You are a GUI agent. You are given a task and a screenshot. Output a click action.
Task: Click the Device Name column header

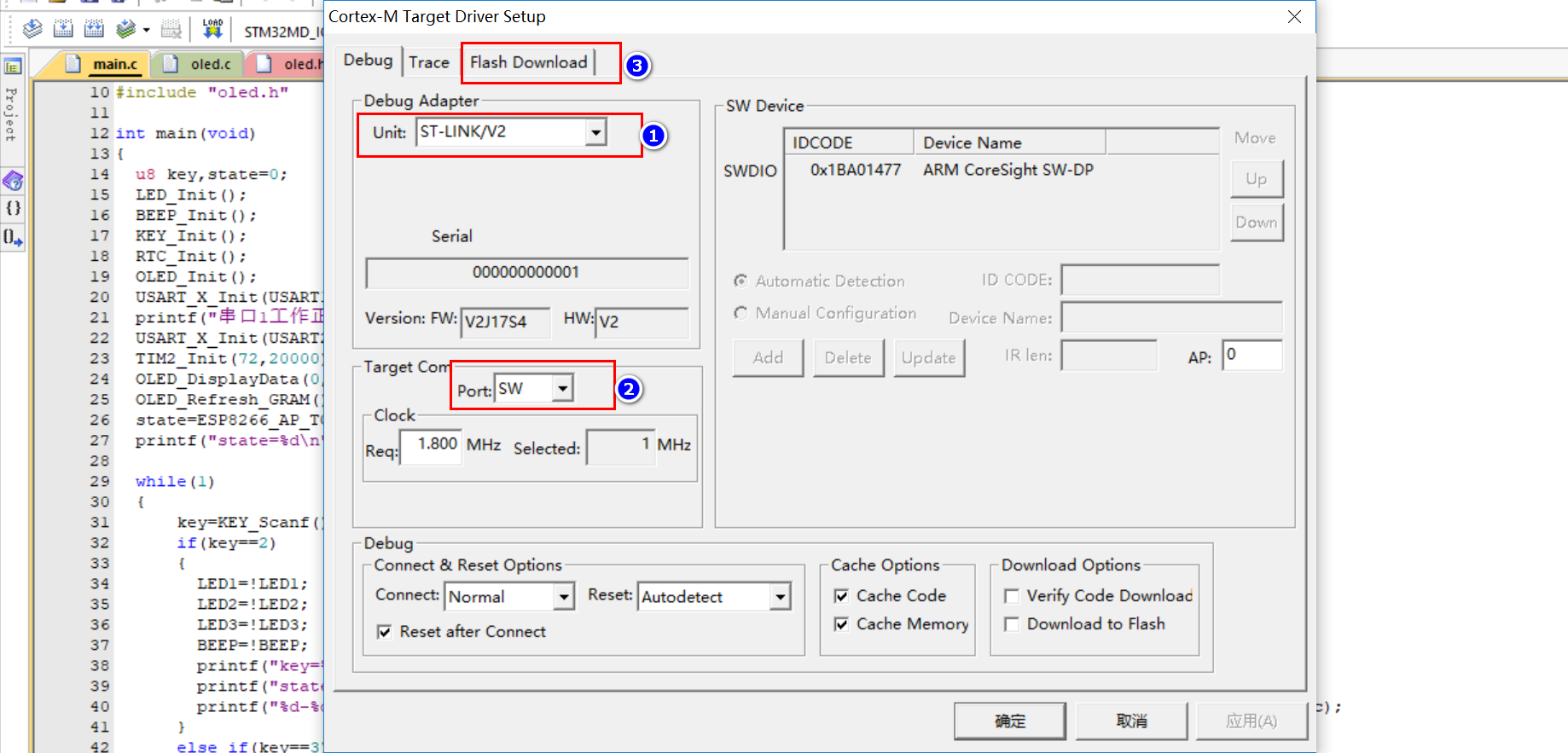point(1009,142)
